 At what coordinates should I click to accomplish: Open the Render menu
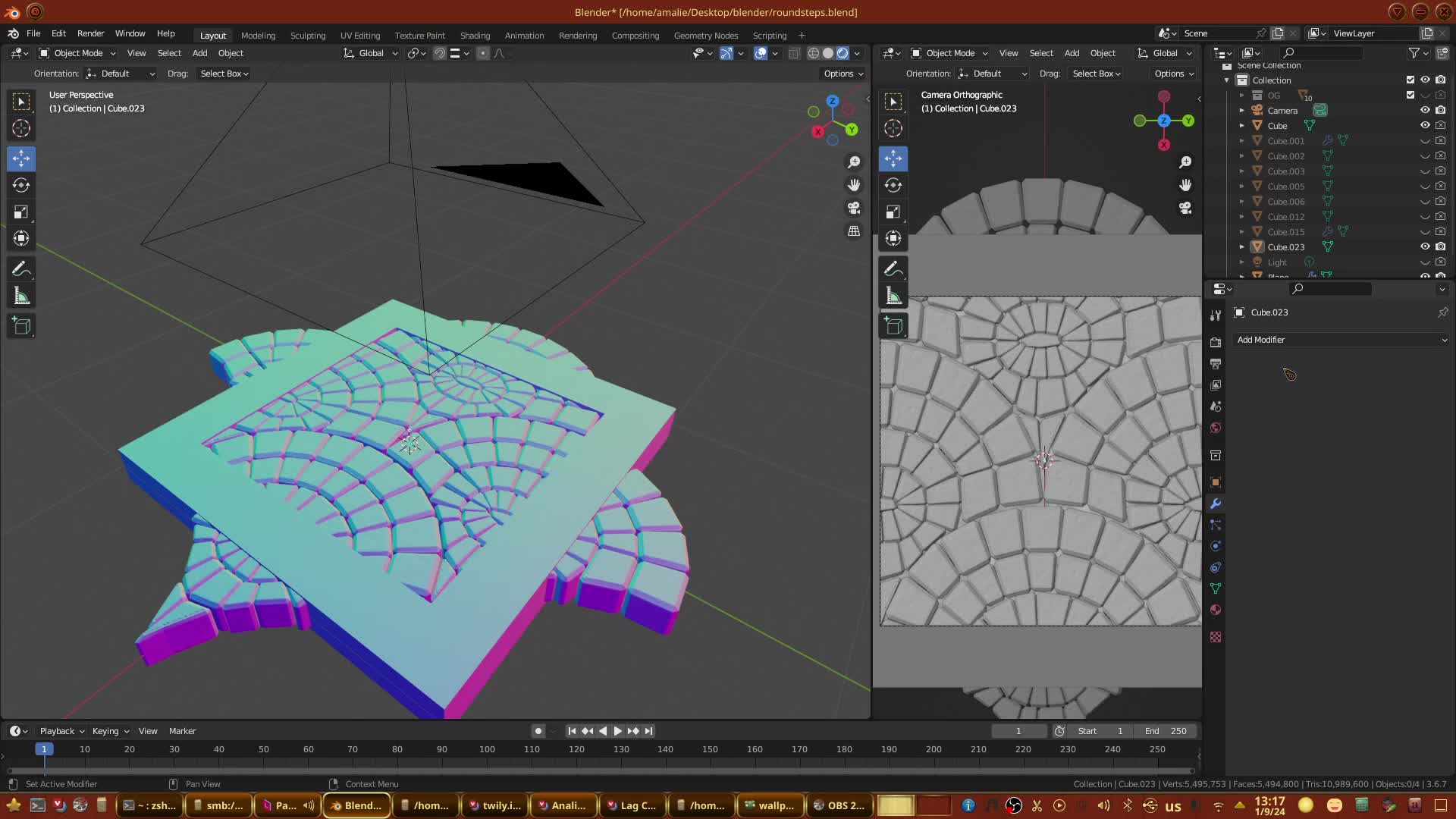click(x=90, y=33)
